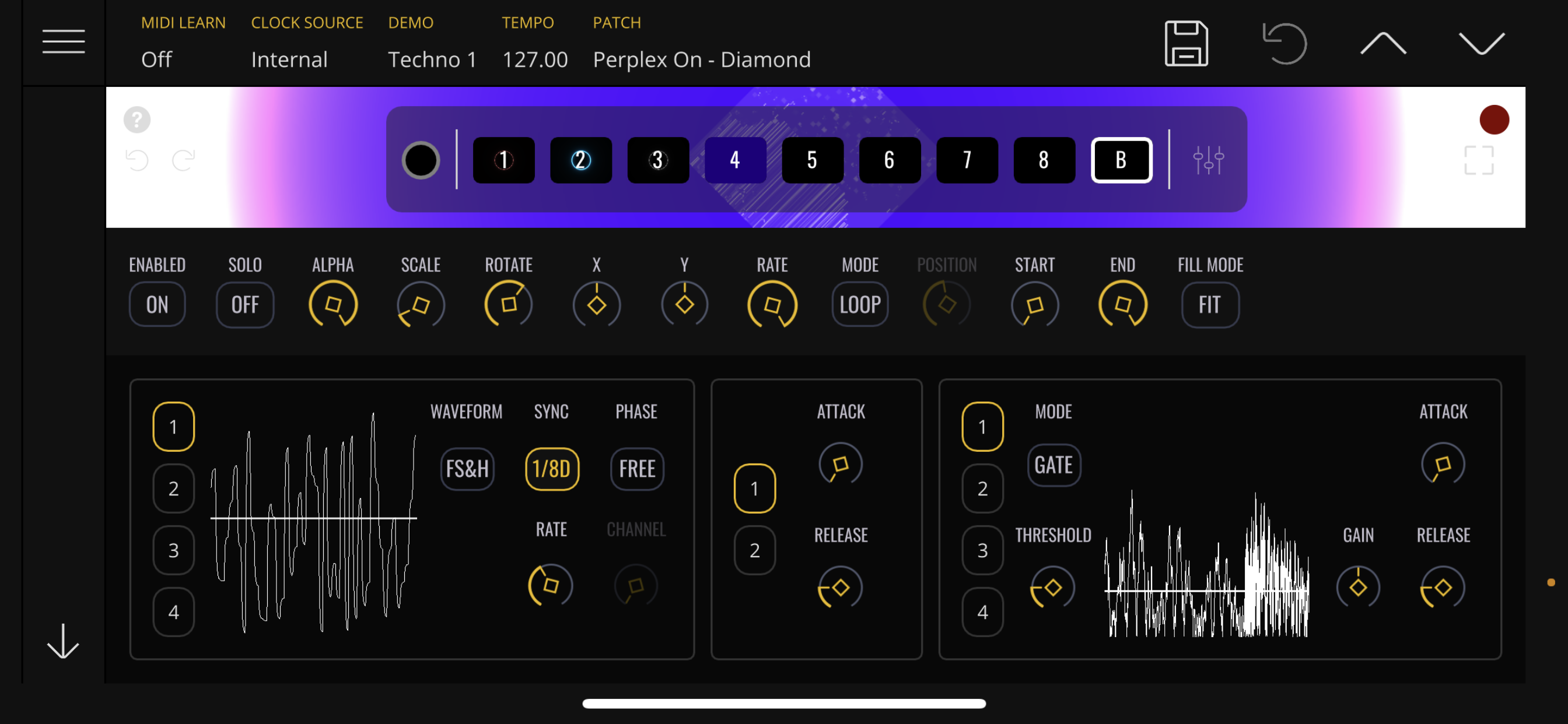Tap the down arrow in left sidebar
1568x724 pixels.
click(x=64, y=641)
